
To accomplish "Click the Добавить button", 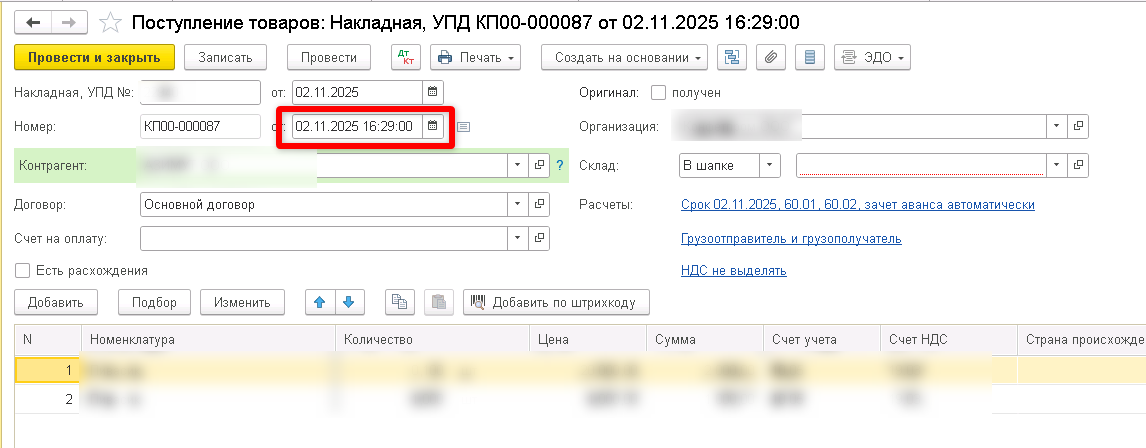I will pyautogui.click(x=55, y=302).
